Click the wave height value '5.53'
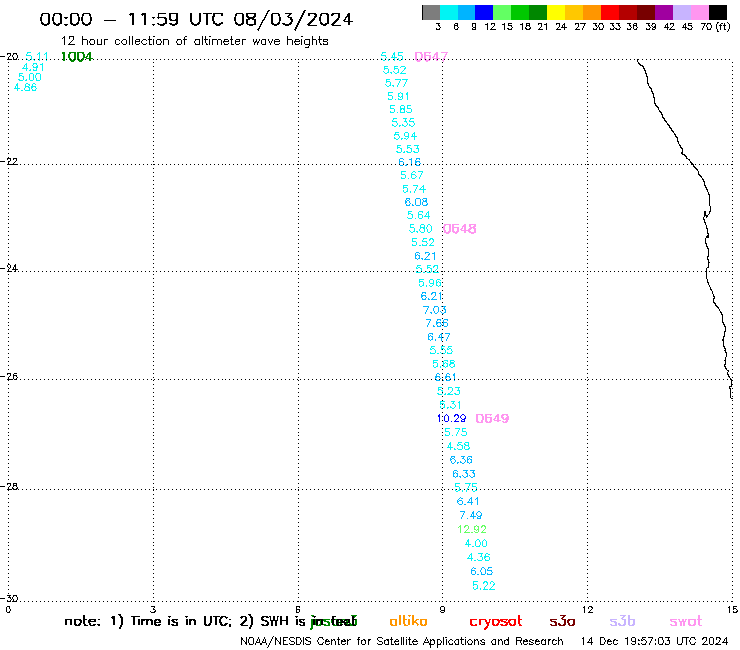 click(407, 149)
